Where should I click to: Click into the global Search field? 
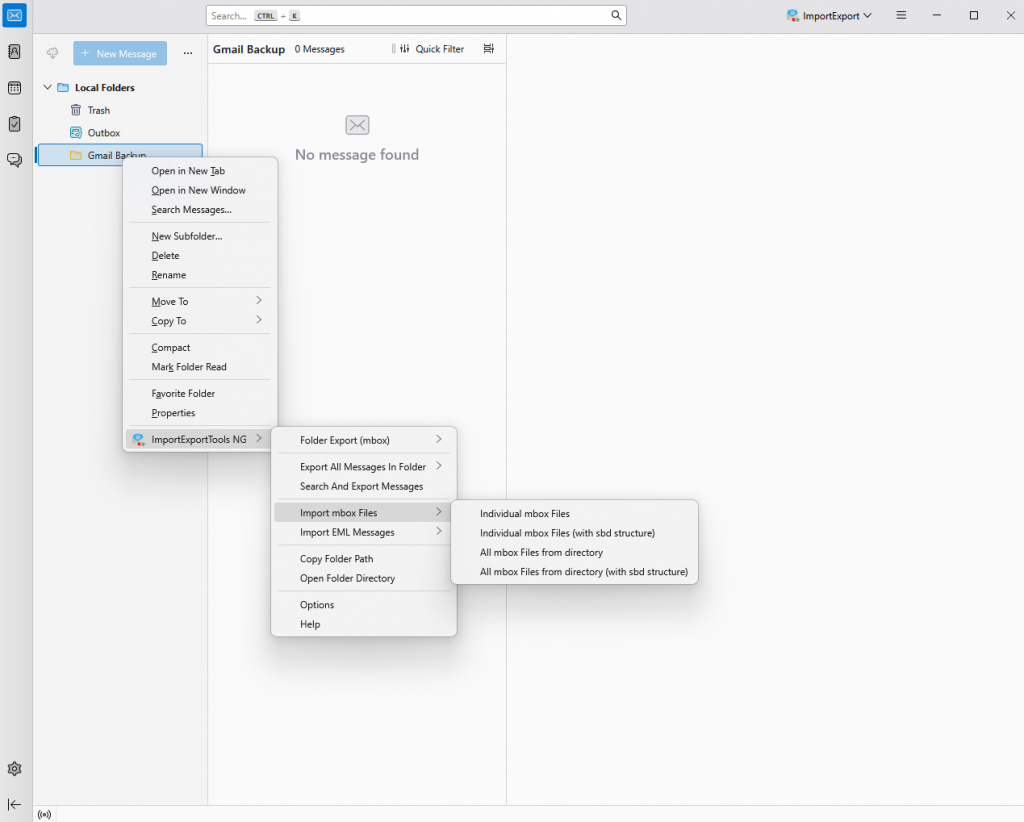click(x=416, y=16)
